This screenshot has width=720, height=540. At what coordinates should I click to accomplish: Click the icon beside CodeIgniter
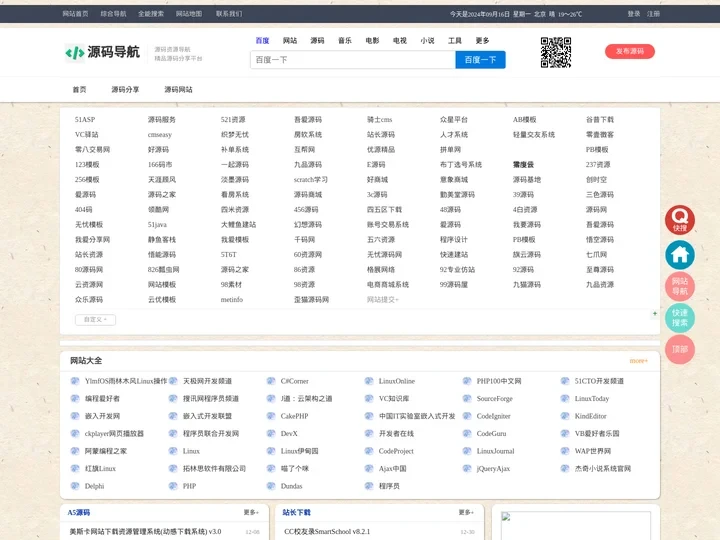tap(467, 416)
